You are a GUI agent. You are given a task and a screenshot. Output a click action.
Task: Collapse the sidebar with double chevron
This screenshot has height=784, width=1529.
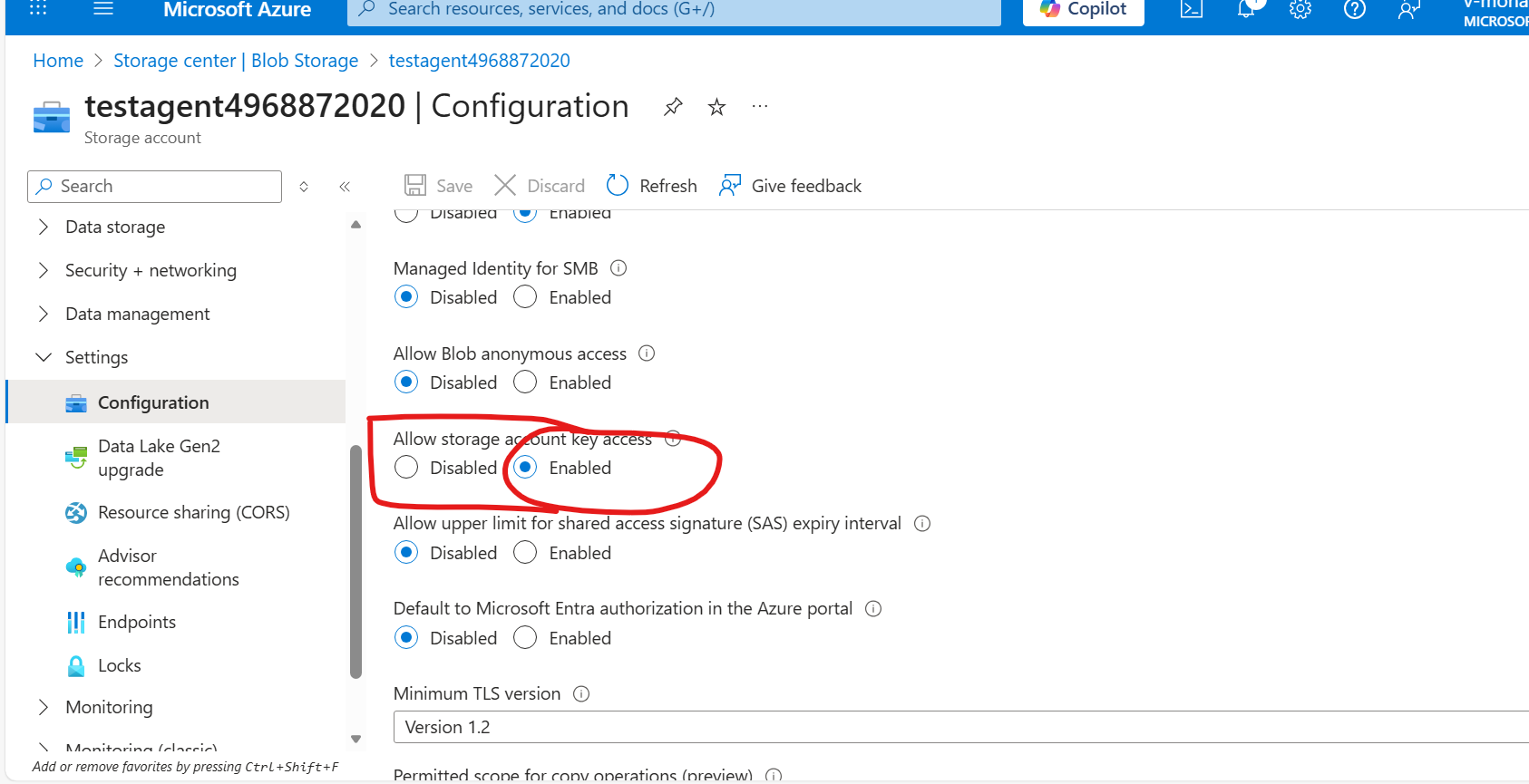tap(345, 187)
